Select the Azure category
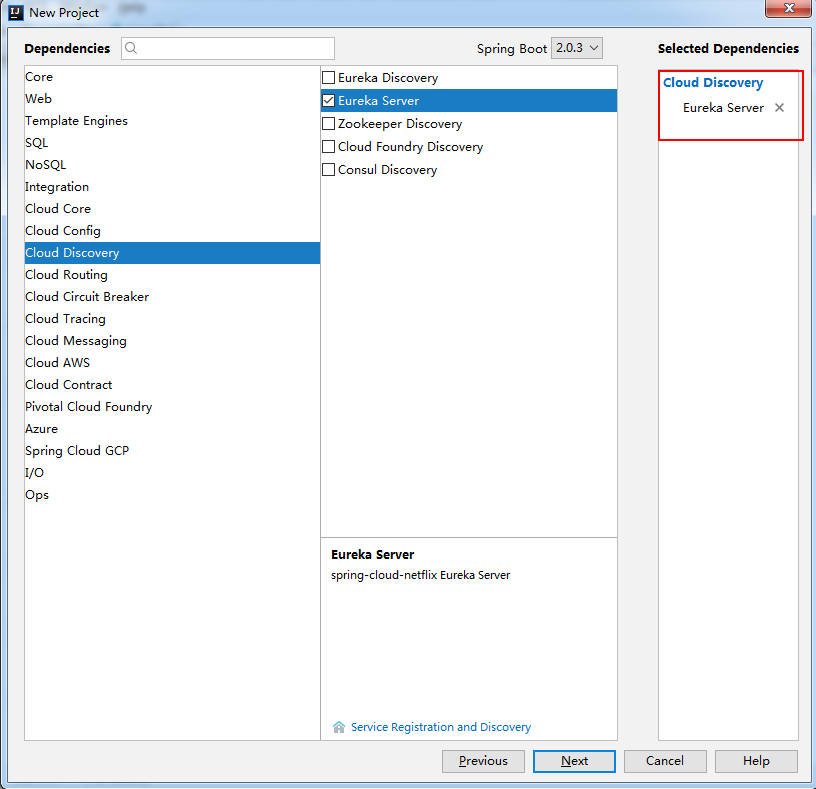This screenshot has height=789, width=816. coord(172,429)
